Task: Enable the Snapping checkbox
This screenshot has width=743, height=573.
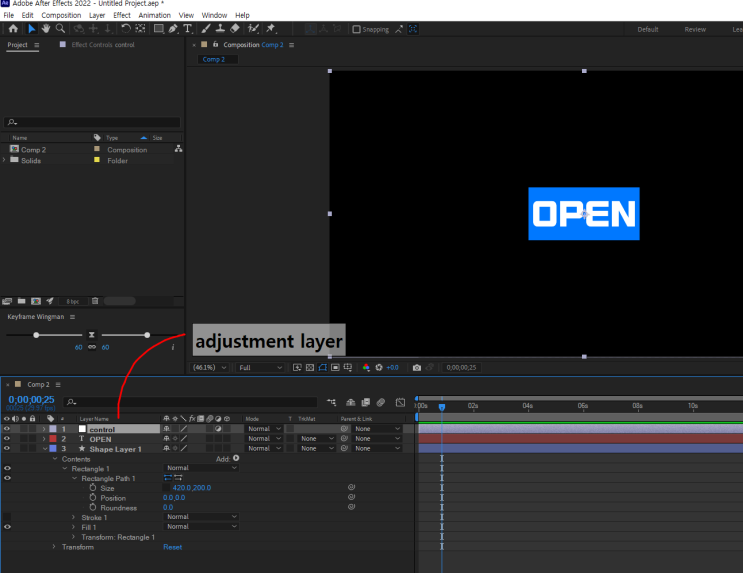Action: (357, 29)
